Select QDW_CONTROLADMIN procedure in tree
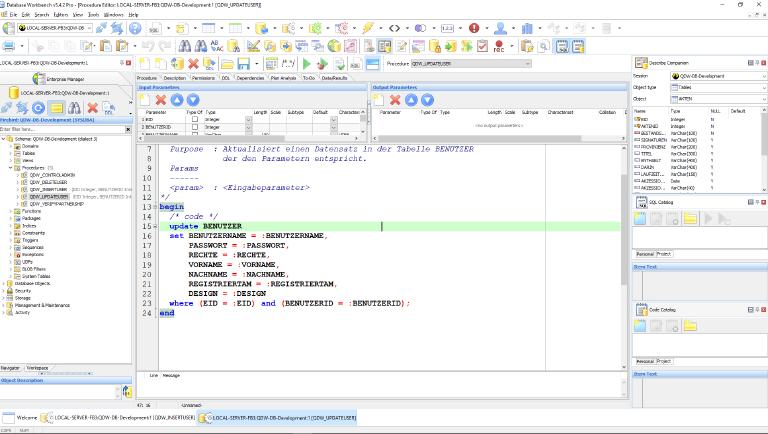 tap(52, 175)
